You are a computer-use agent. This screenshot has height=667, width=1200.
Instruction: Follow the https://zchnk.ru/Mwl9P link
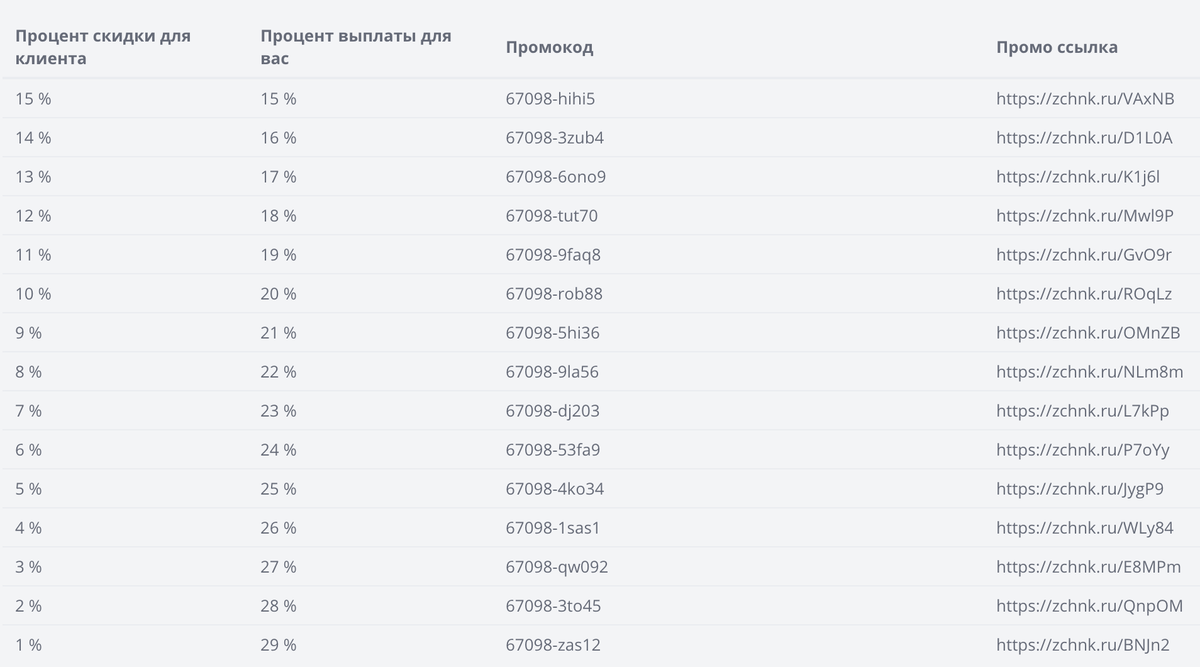pyautogui.click(x=1085, y=216)
